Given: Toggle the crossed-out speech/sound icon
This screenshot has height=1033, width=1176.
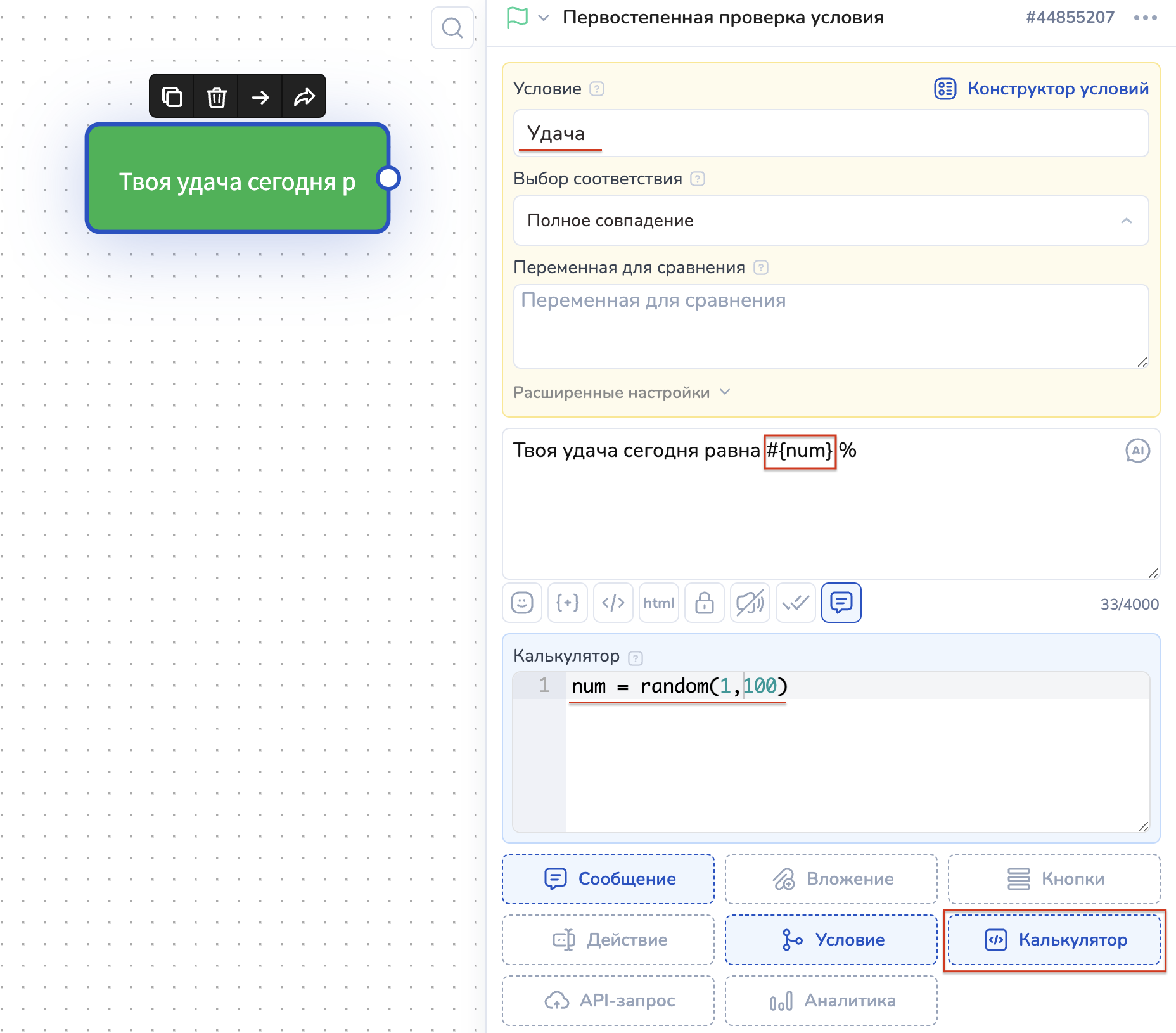Looking at the screenshot, I should pos(750,603).
